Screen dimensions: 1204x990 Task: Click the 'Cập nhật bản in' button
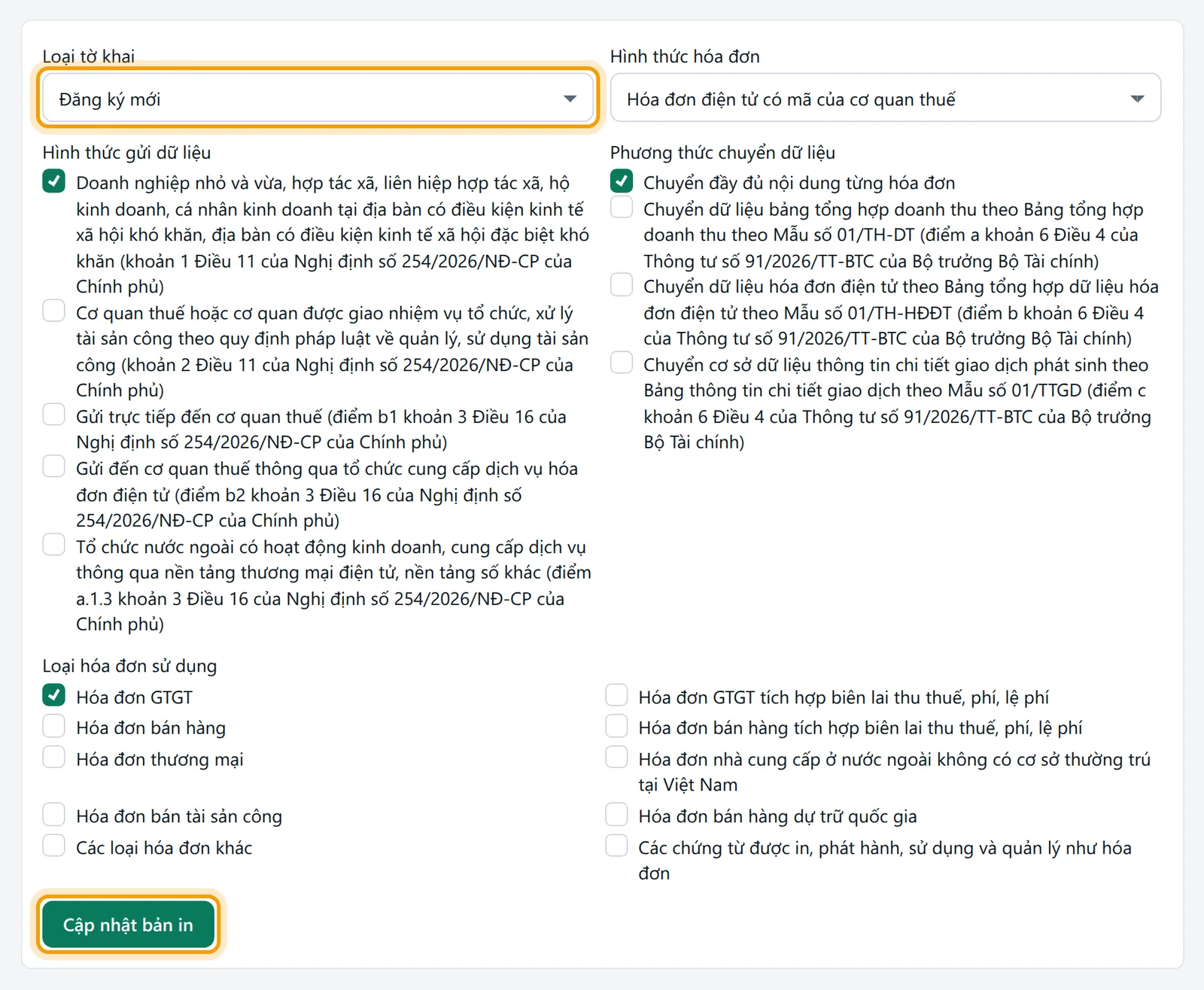click(128, 925)
